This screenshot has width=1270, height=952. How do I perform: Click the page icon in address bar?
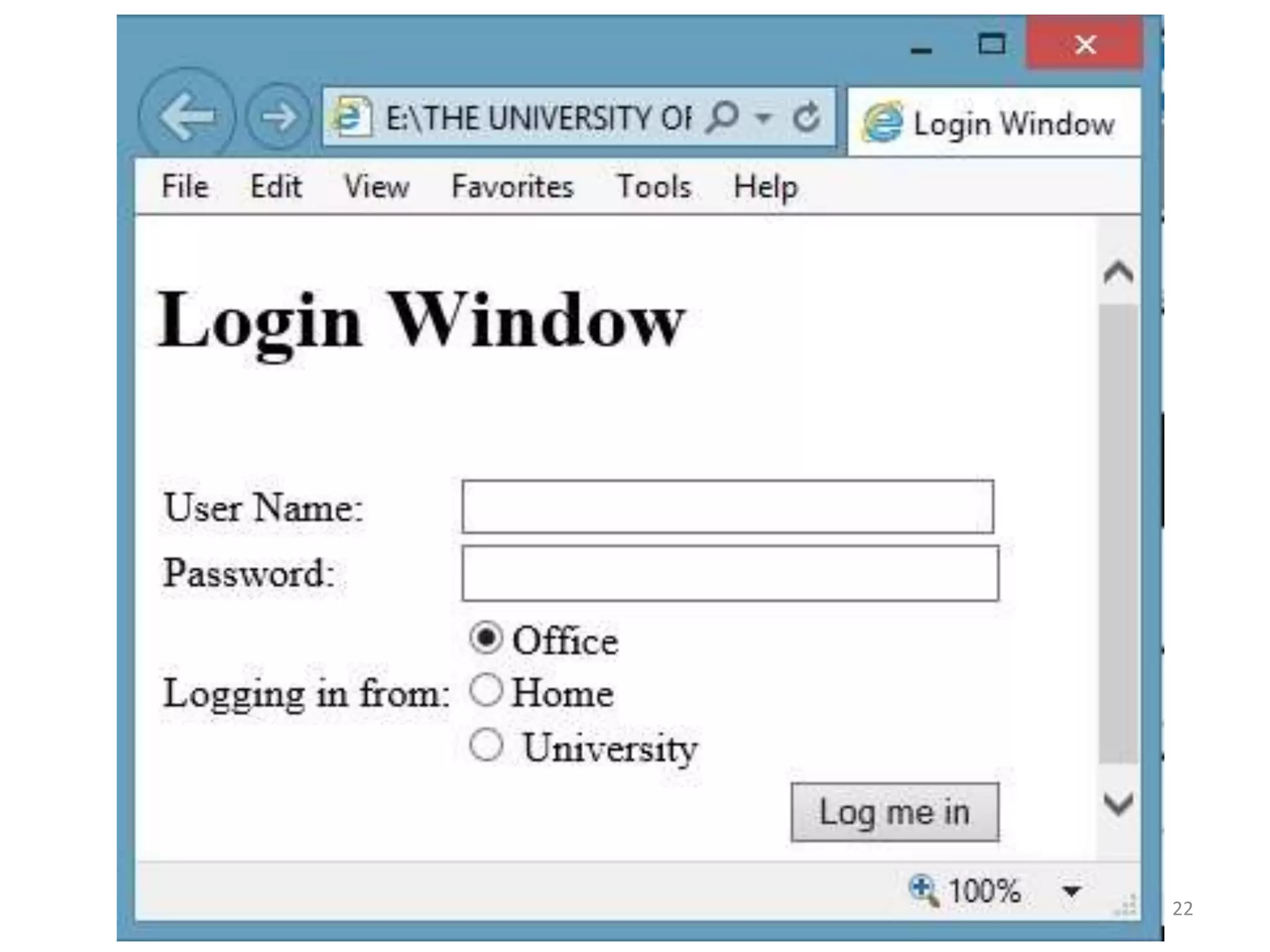point(352,116)
